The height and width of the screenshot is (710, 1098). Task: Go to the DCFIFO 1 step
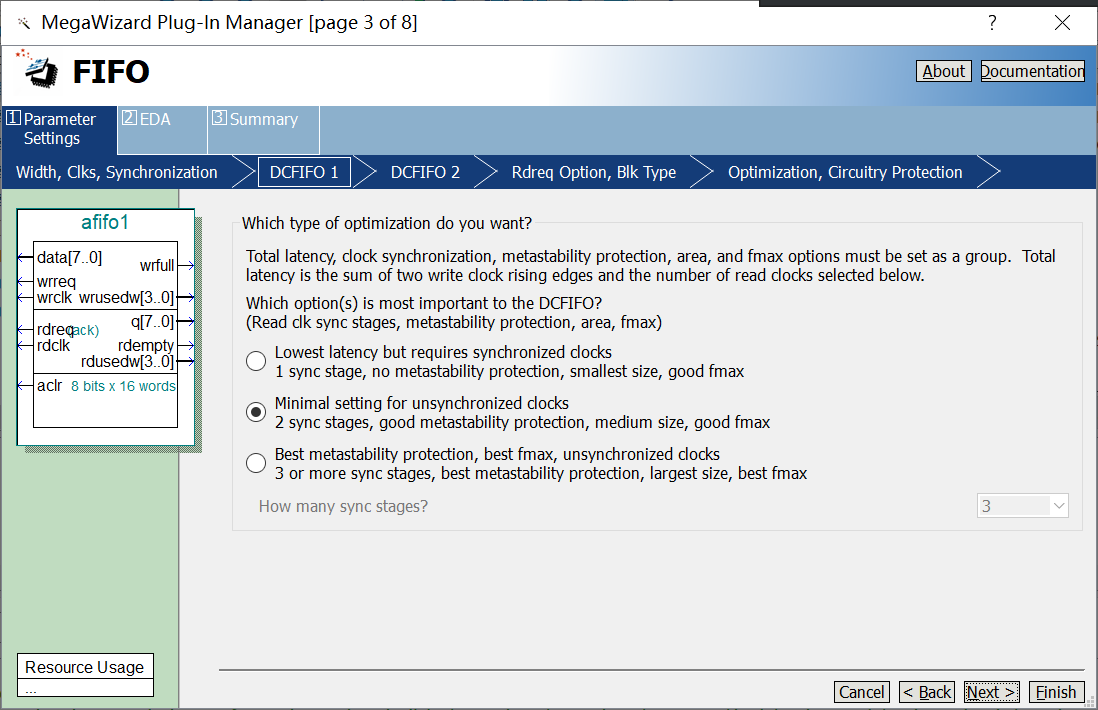click(304, 172)
